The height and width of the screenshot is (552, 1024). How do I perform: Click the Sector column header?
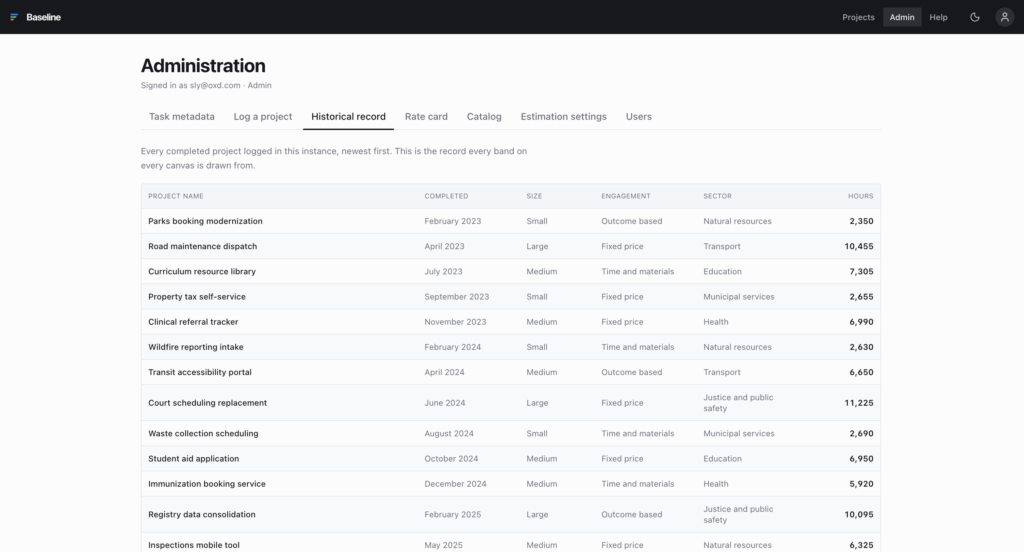coord(717,196)
